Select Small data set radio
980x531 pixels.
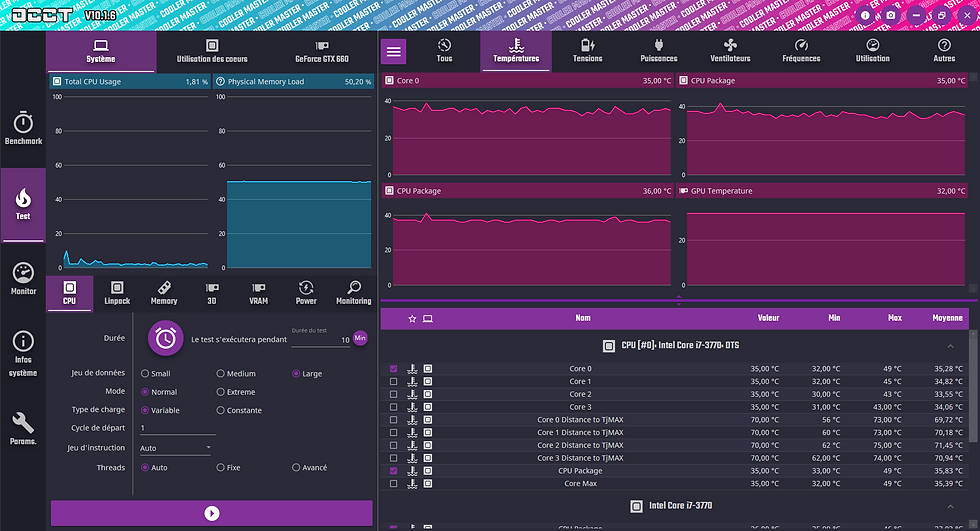145,374
